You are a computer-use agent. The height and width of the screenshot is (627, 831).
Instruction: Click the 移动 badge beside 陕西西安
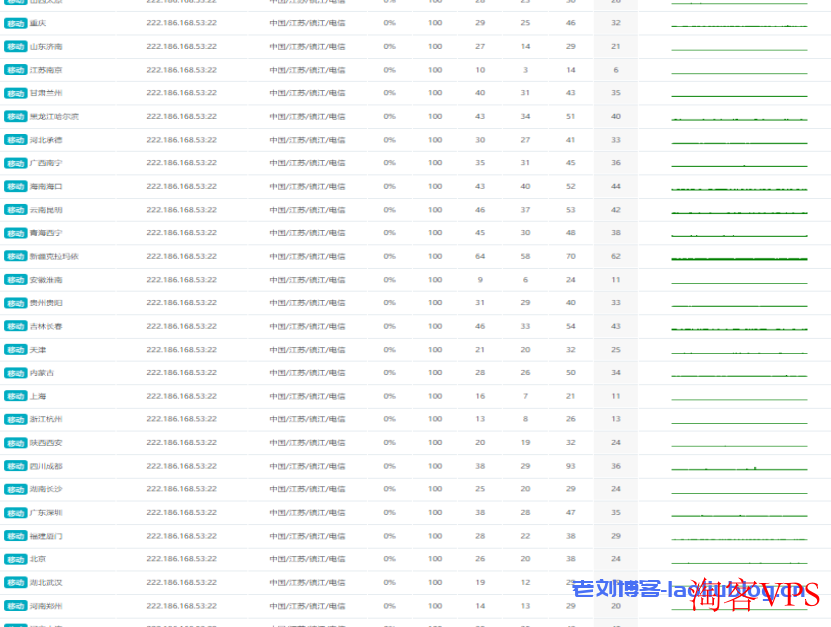point(15,443)
